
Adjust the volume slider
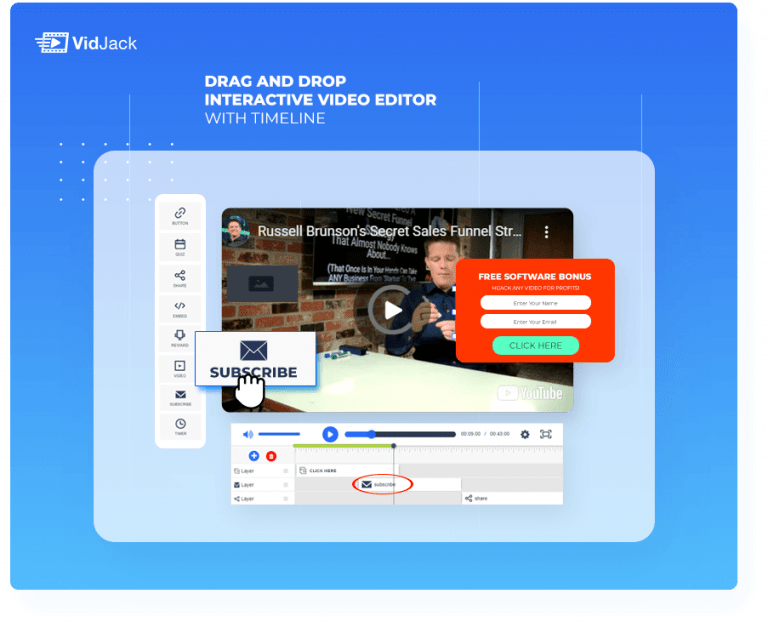(x=279, y=434)
